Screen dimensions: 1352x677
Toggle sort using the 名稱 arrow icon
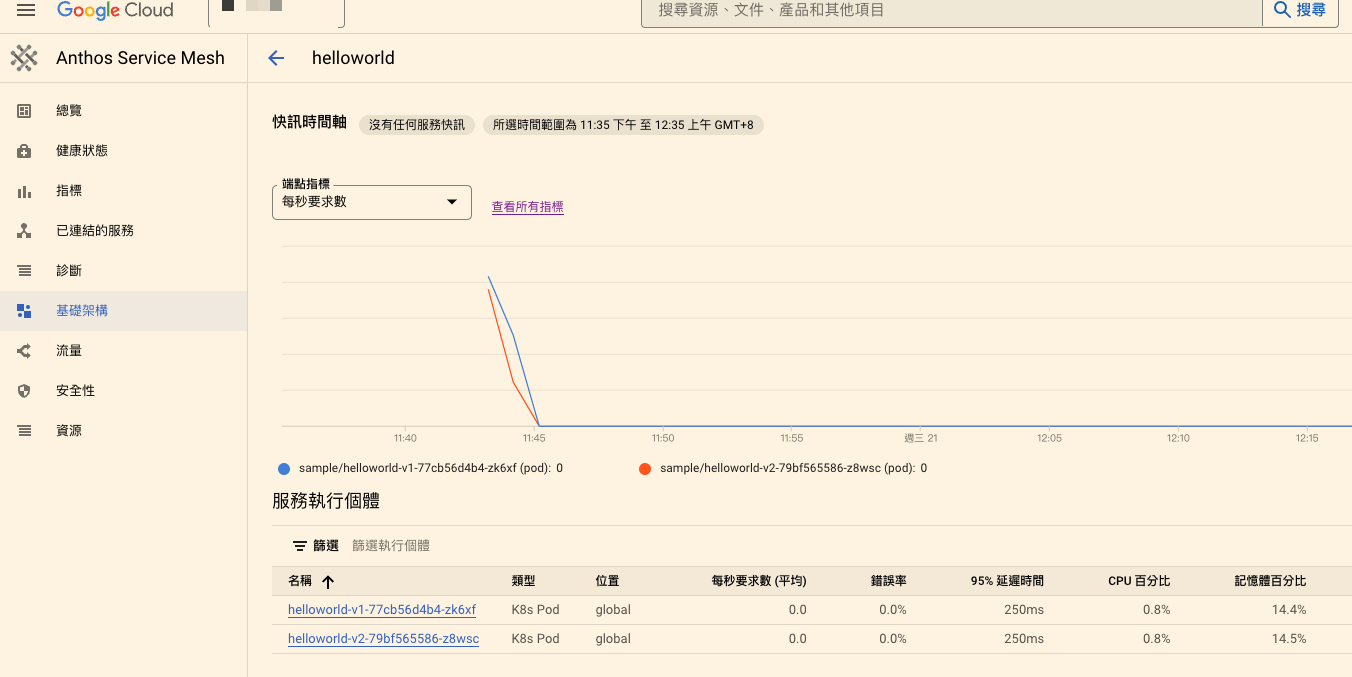coord(328,582)
